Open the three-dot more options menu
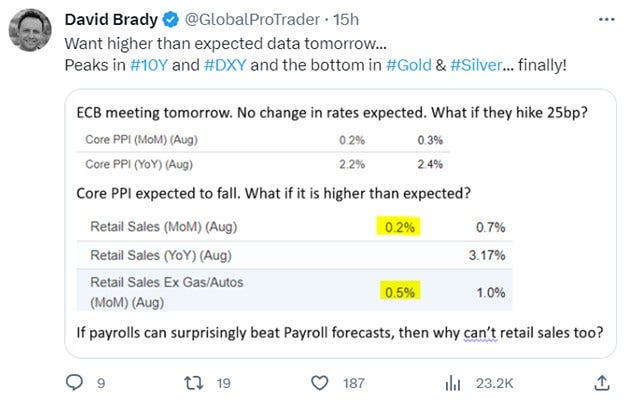 tap(606, 19)
